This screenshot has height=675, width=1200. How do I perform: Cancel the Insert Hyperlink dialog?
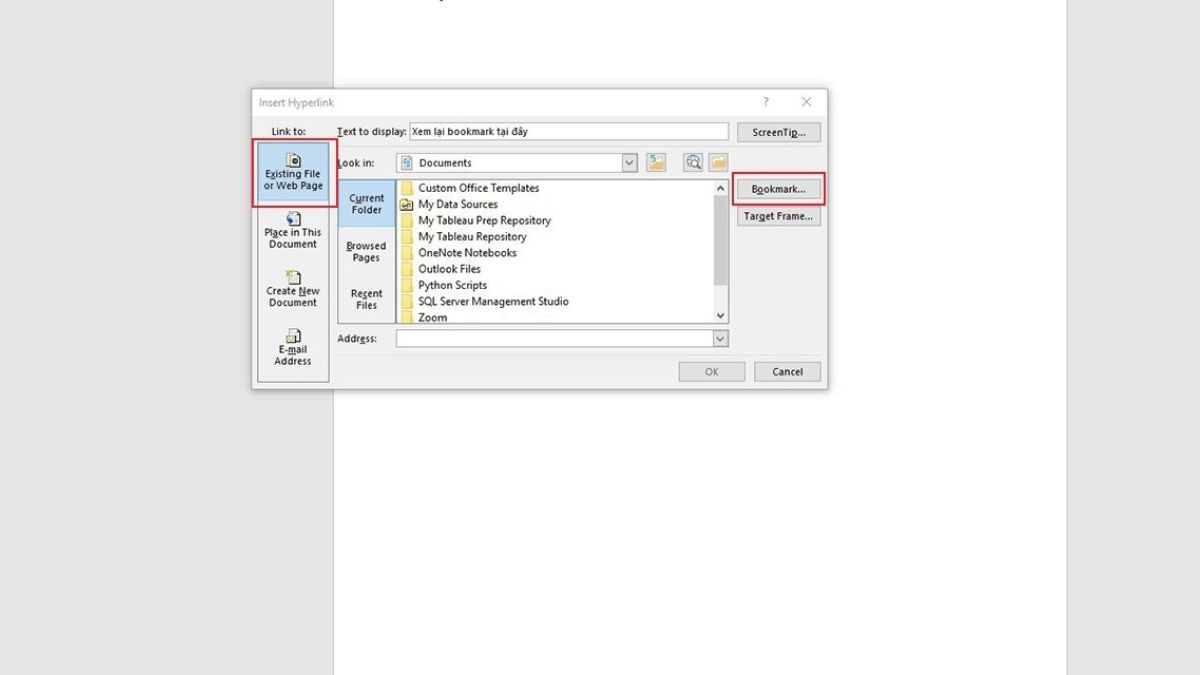point(787,372)
